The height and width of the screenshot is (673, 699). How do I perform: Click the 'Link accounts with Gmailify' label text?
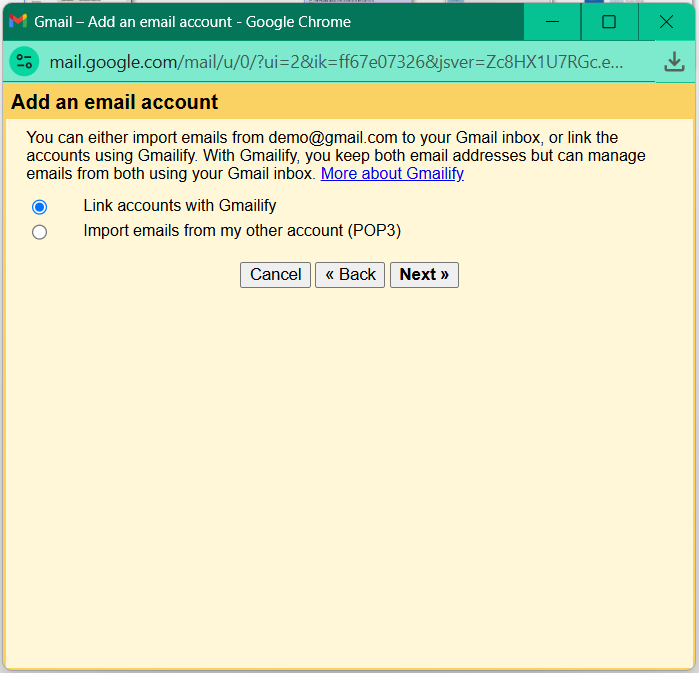click(x=180, y=205)
